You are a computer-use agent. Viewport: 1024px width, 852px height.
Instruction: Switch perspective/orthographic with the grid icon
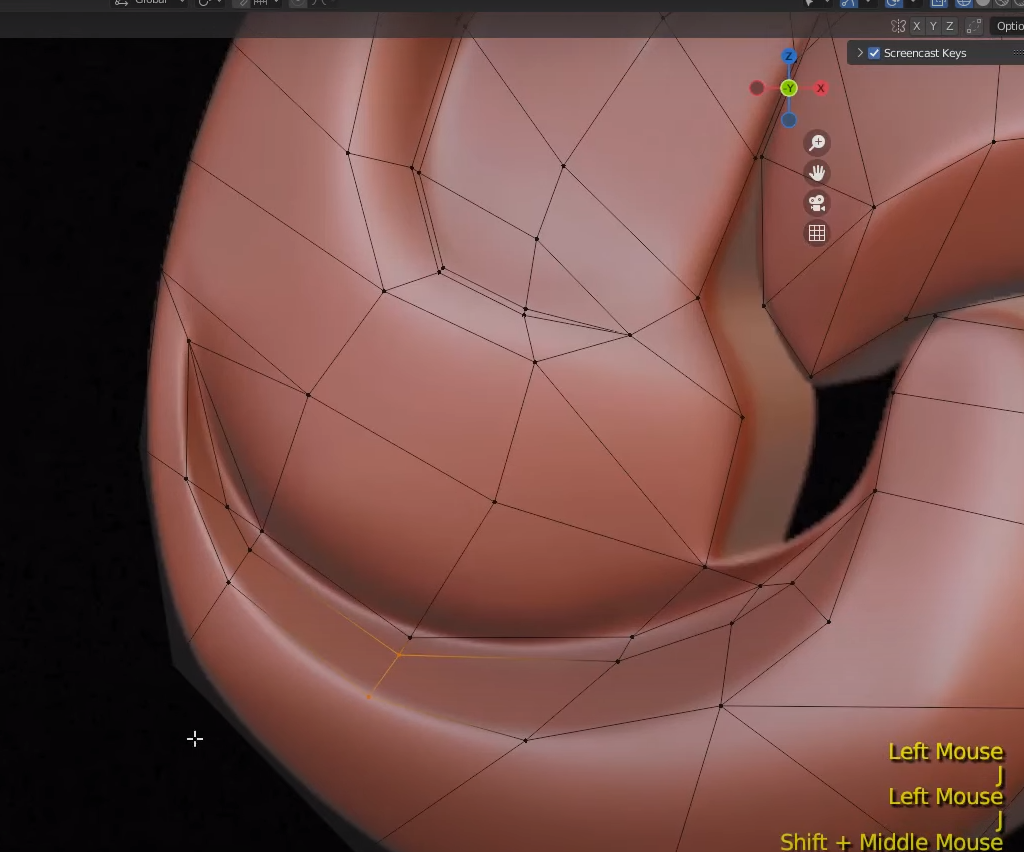817,233
